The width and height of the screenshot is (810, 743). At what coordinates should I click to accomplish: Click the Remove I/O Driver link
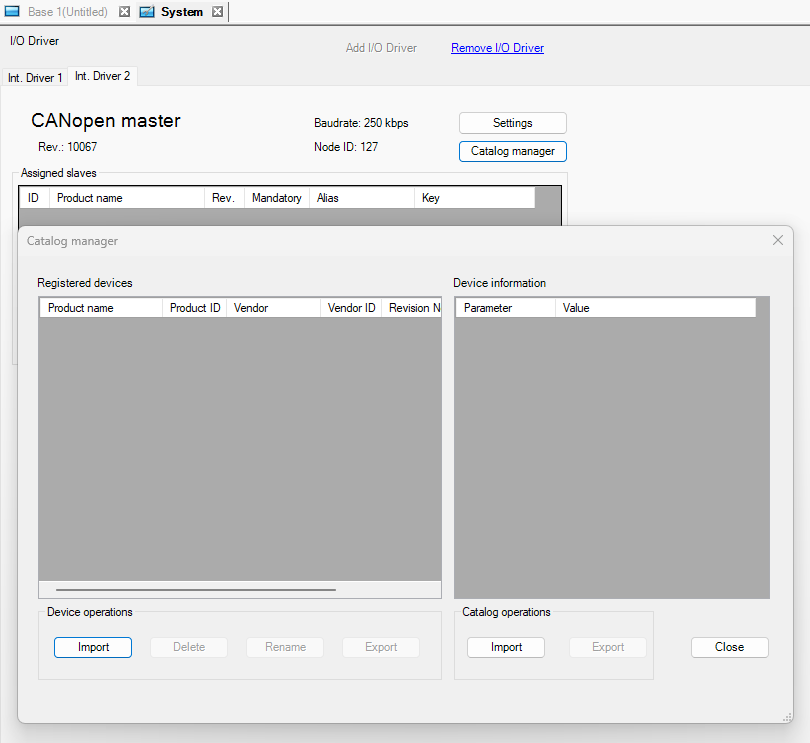[497, 48]
